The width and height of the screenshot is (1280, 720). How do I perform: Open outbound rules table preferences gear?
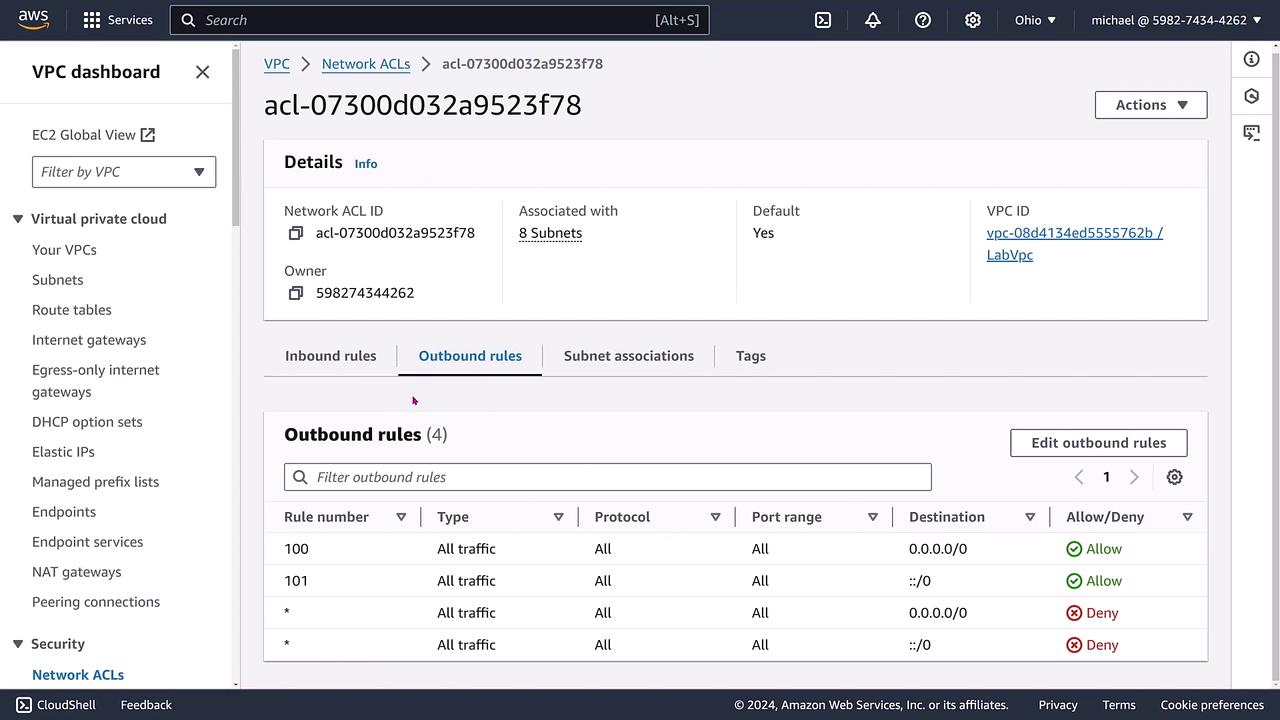1174,477
